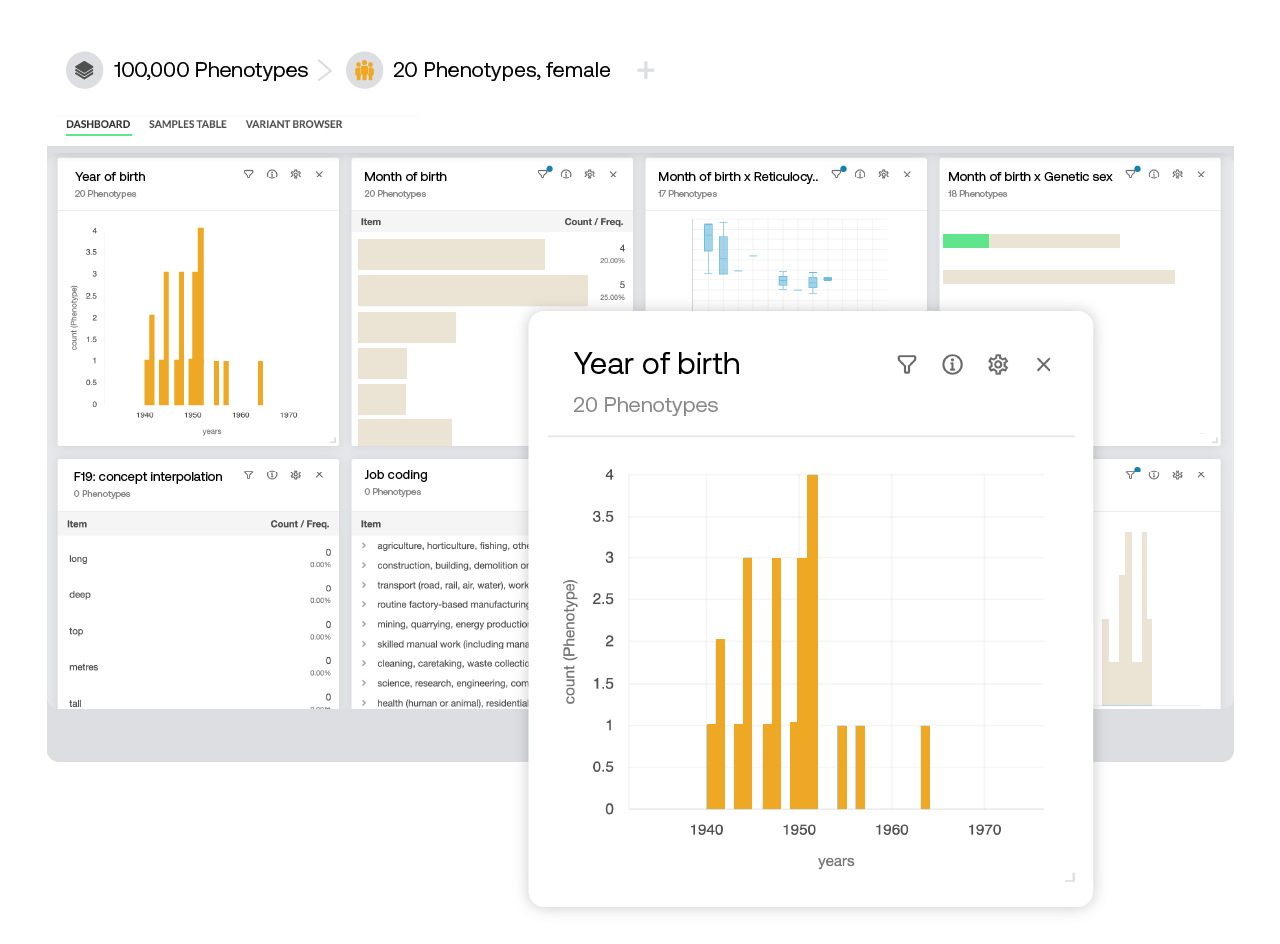Open settings gear on the Month of birth card
The image size is (1280, 944).
(x=589, y=172)
